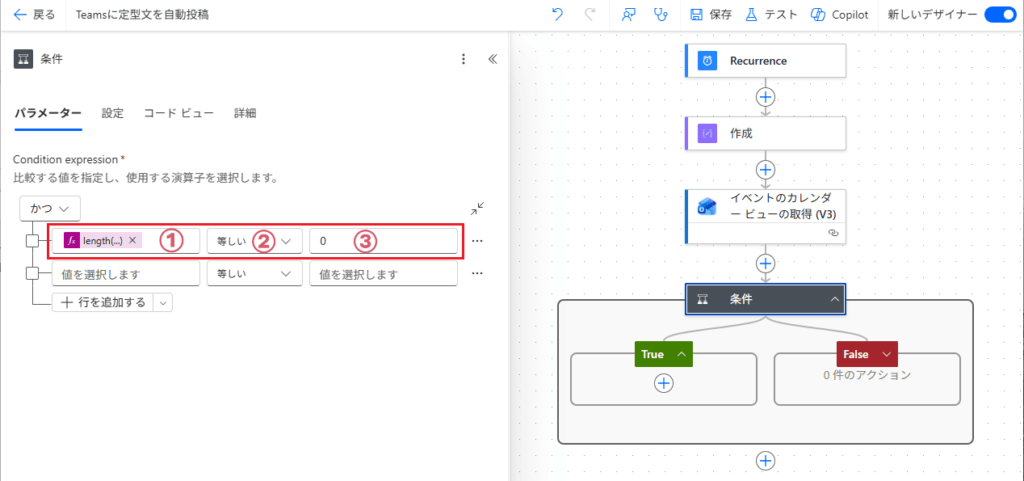The height and width of the screenshot is (481, 1024).
Task: Click the 保存 save button
Action: pos(711,15)
